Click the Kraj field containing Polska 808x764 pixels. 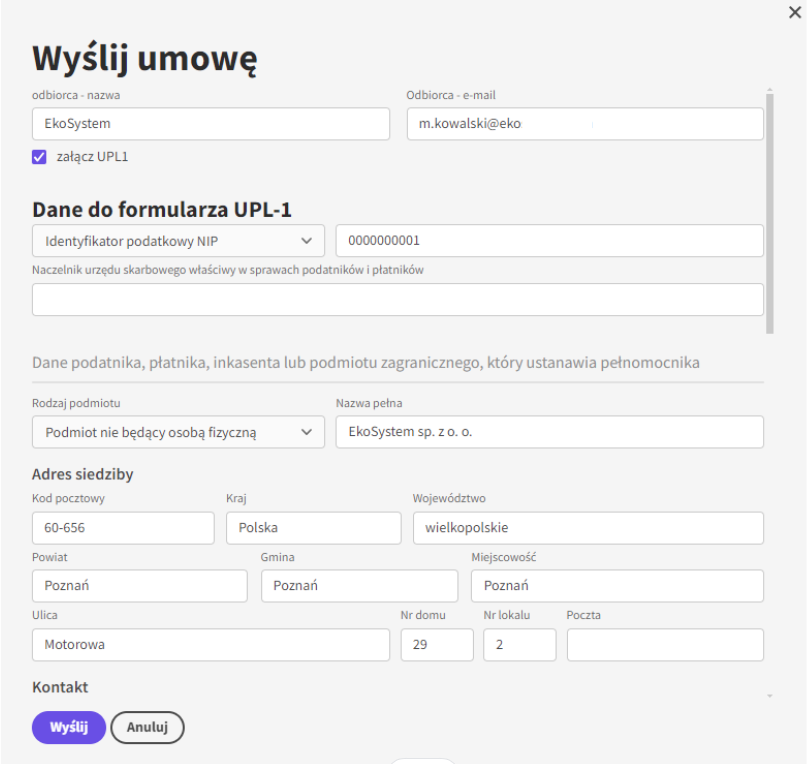click(313, 528)
